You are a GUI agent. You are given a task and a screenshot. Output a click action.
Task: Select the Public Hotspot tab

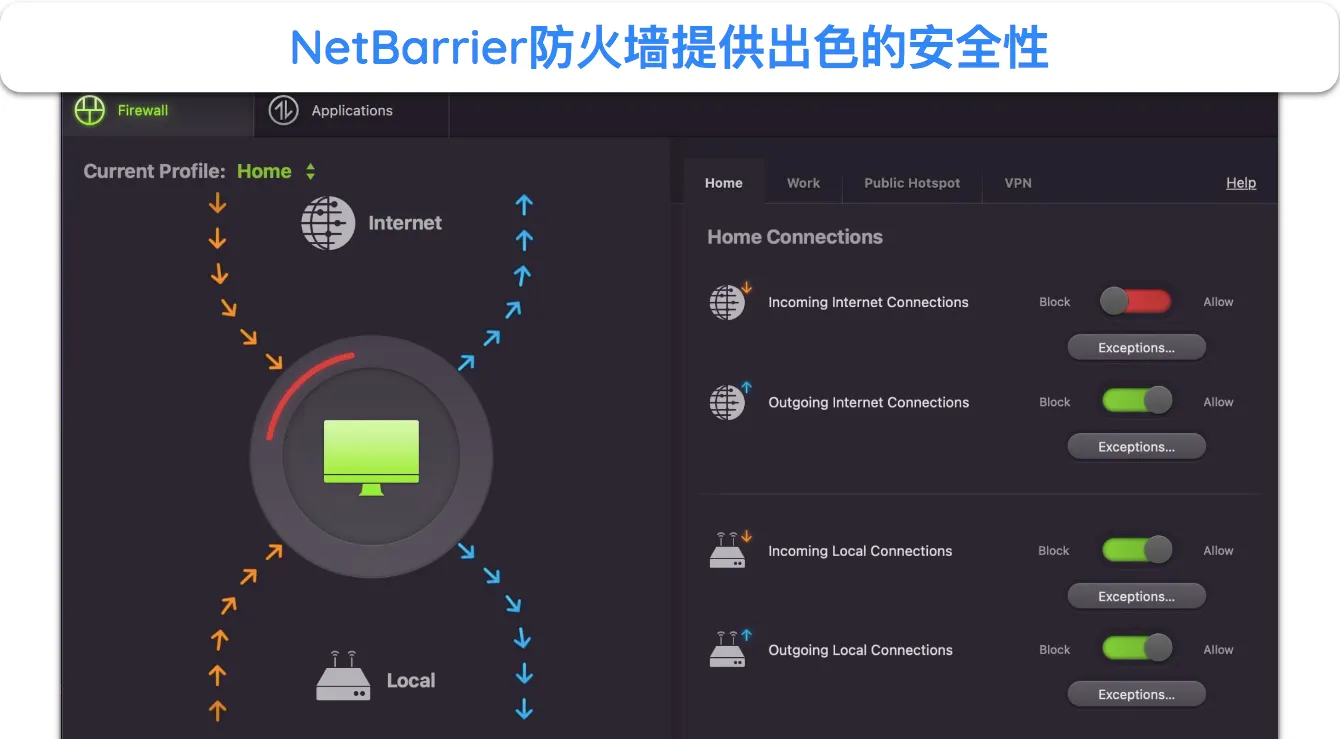912,183
